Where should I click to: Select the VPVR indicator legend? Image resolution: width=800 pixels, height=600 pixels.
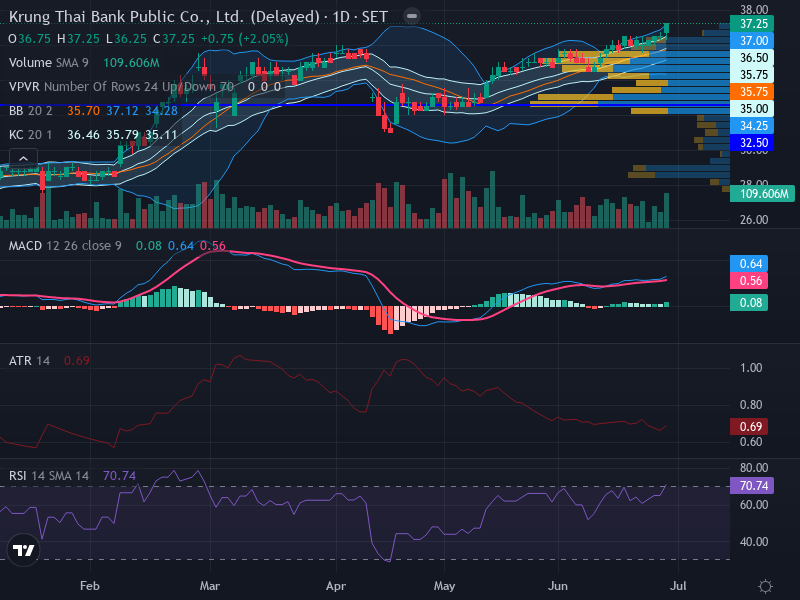[121, 87]
